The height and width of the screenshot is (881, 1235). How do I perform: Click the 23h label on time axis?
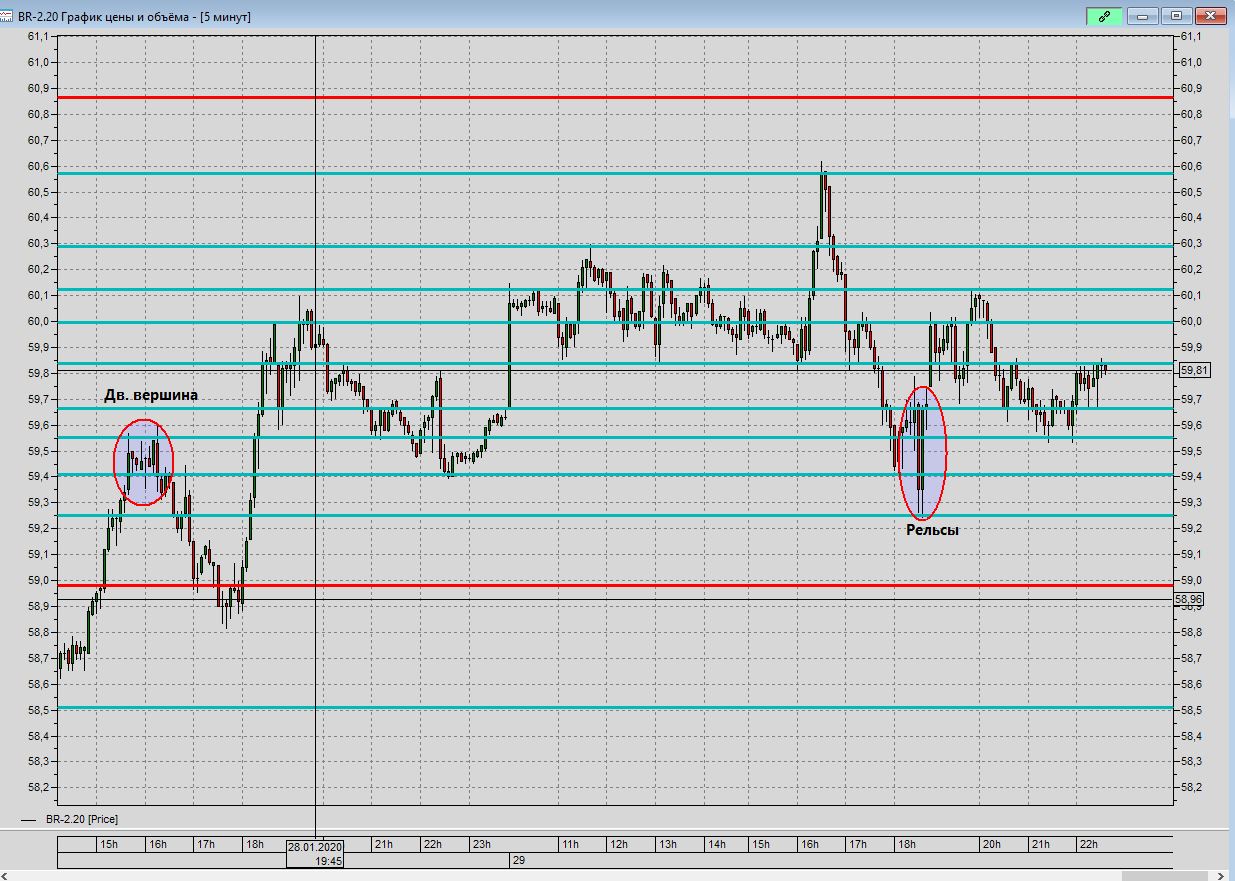481,845
